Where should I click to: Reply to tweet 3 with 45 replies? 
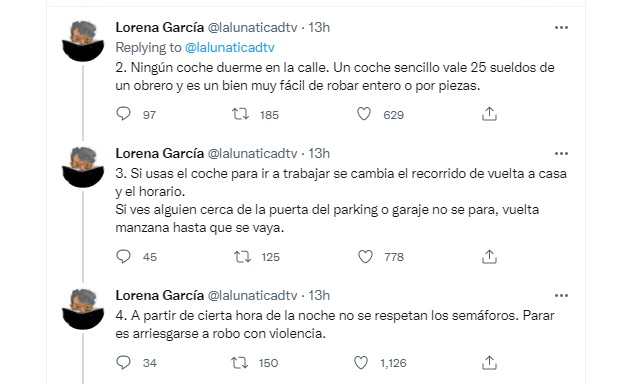(124, 256)
